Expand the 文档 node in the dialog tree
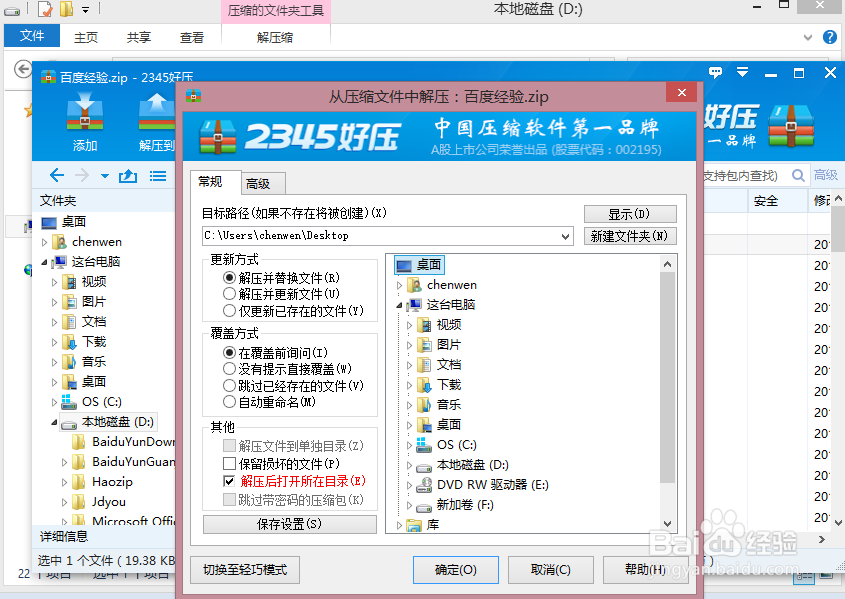The height and width of the screenshot is (599, 845). [x=410, y=365]
